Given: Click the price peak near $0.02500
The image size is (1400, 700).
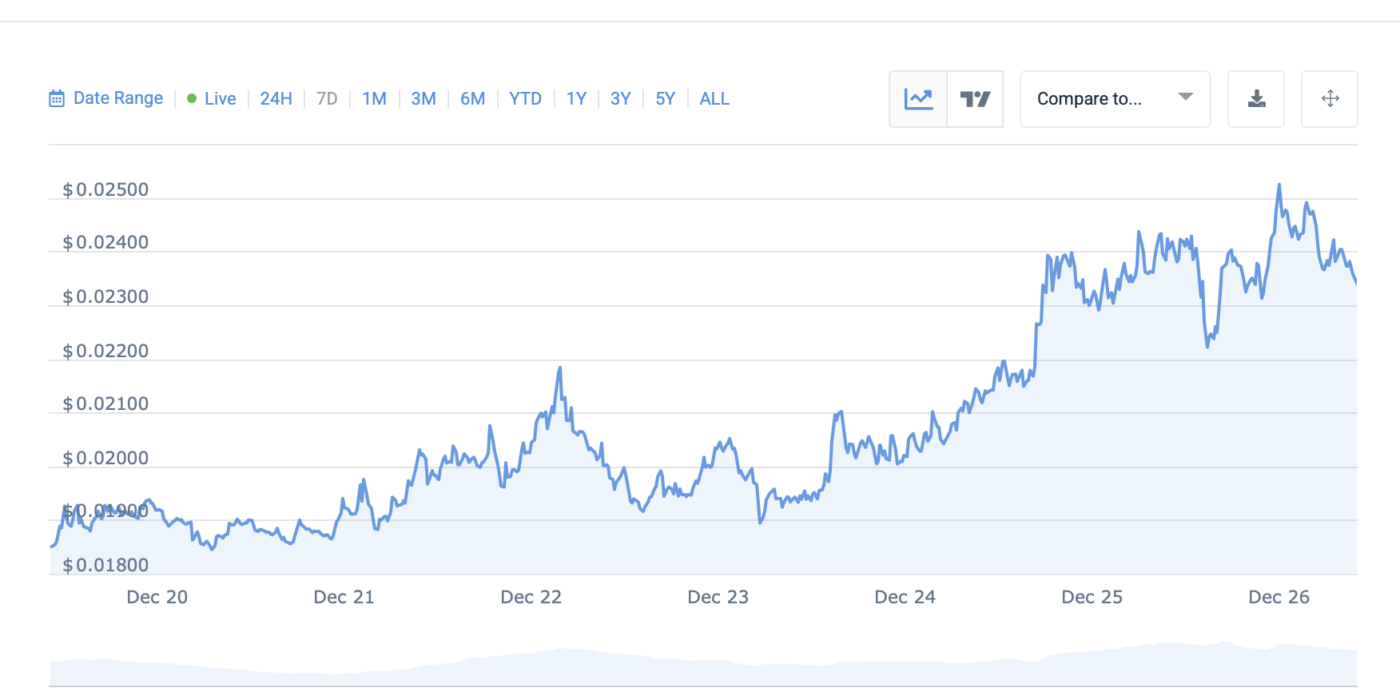Looking at the screenshot, I should point(1278,185).
